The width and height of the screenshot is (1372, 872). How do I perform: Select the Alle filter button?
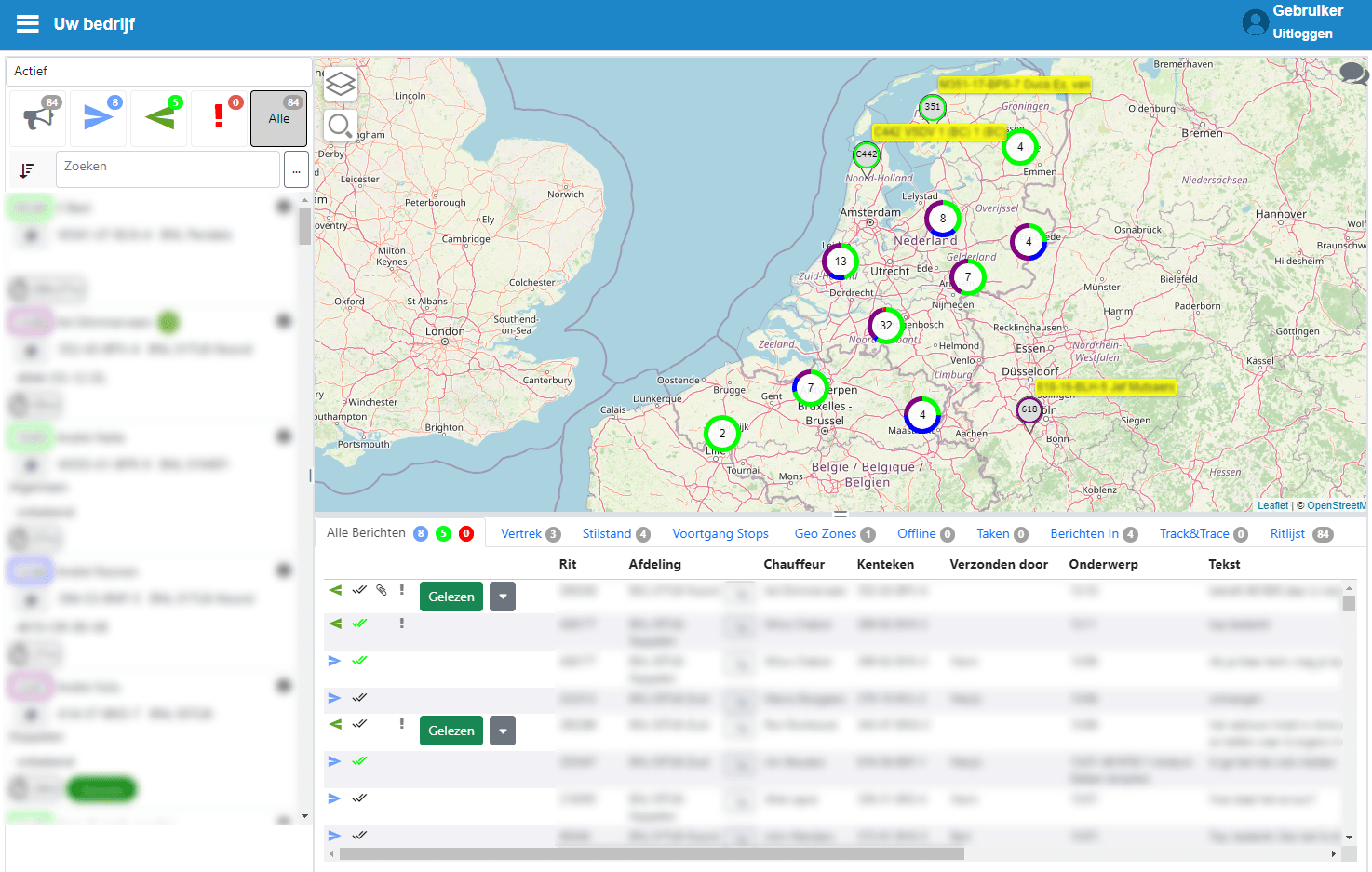point(279,118)
